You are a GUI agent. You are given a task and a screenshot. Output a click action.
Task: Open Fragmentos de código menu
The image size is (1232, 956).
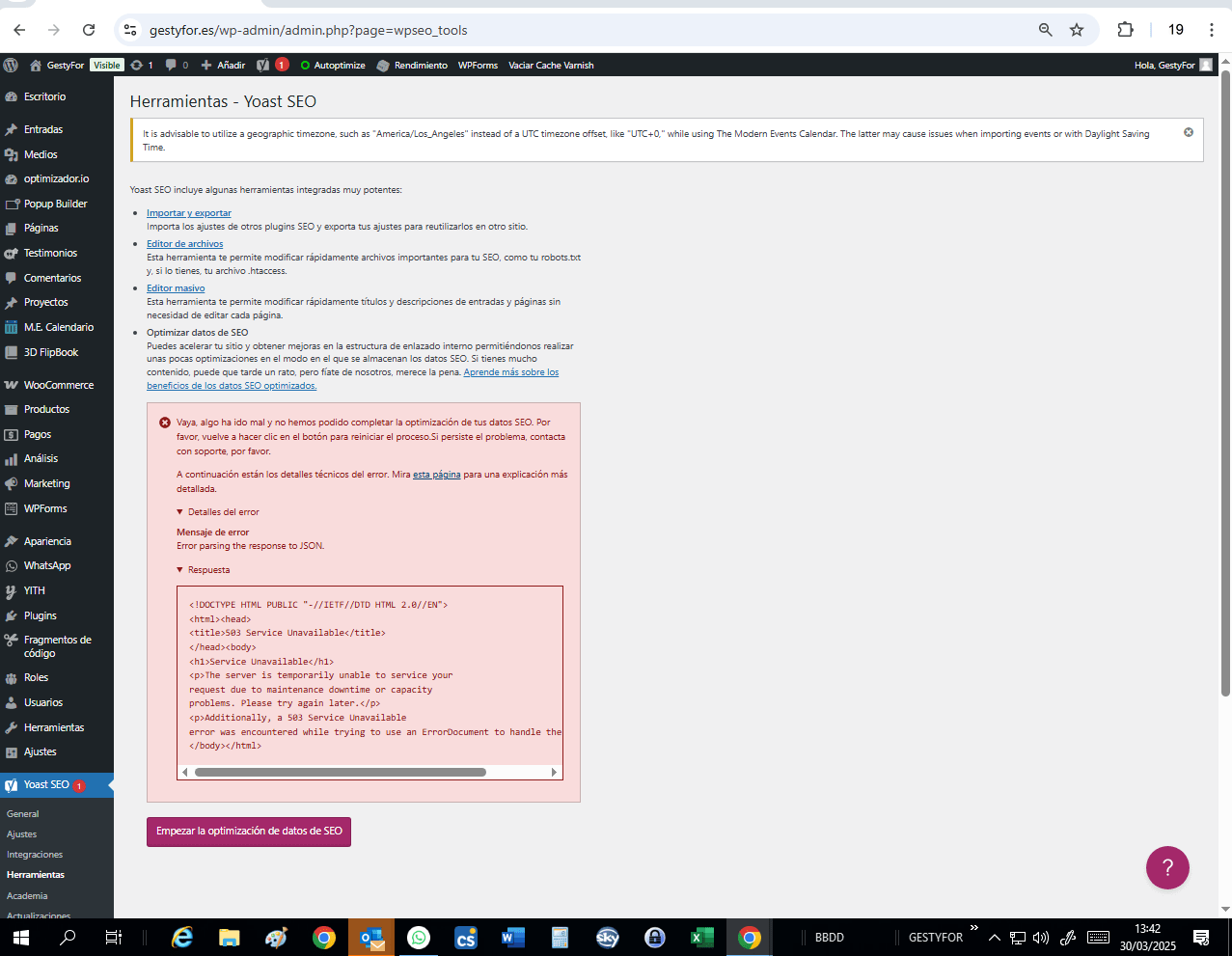(x=57, y=646)
